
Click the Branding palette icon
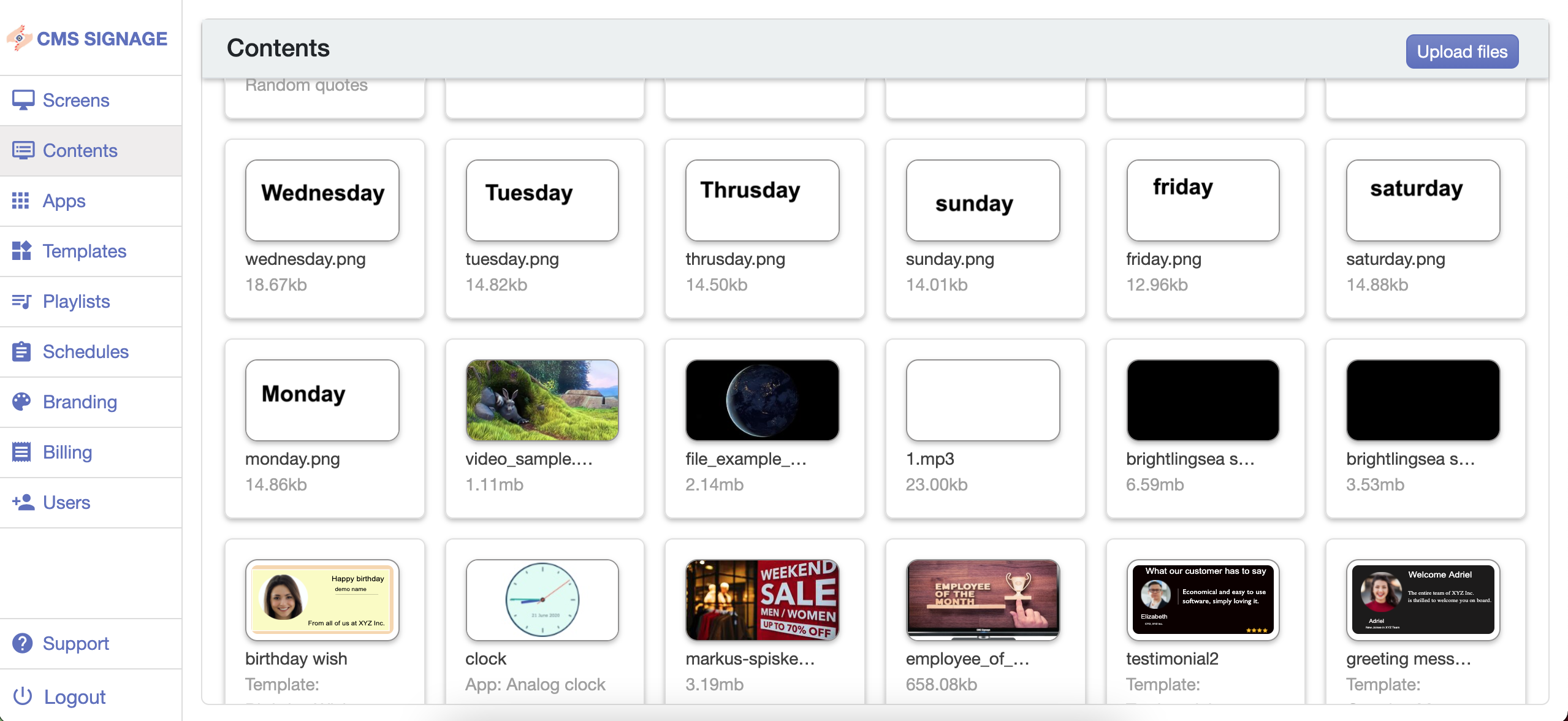click(21, 402)
